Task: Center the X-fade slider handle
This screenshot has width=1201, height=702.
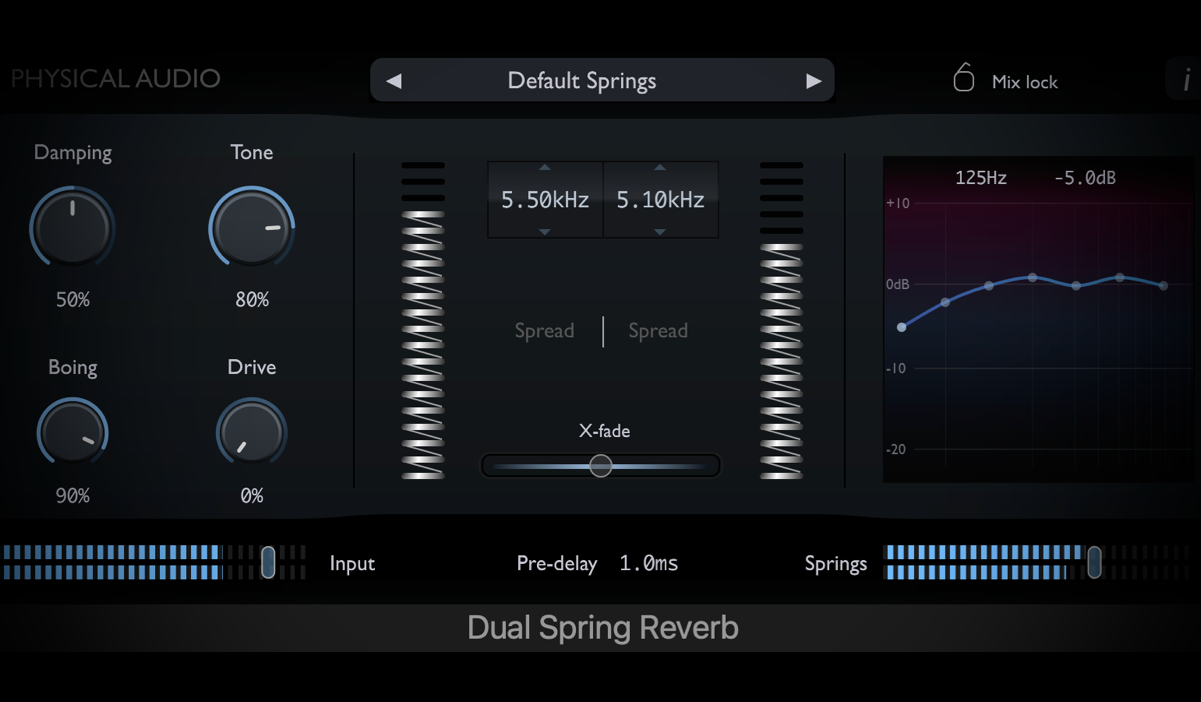Action: (600, 465)
